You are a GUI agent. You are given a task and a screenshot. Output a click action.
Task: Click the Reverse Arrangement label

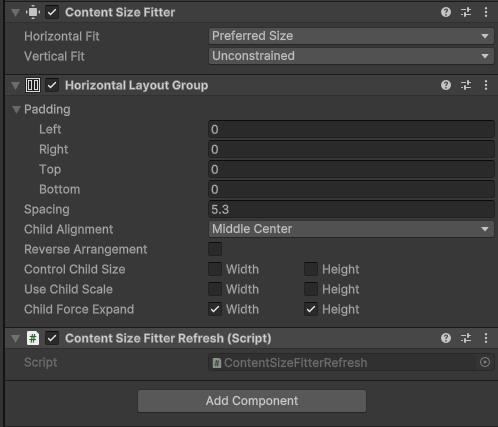(86, 249)
